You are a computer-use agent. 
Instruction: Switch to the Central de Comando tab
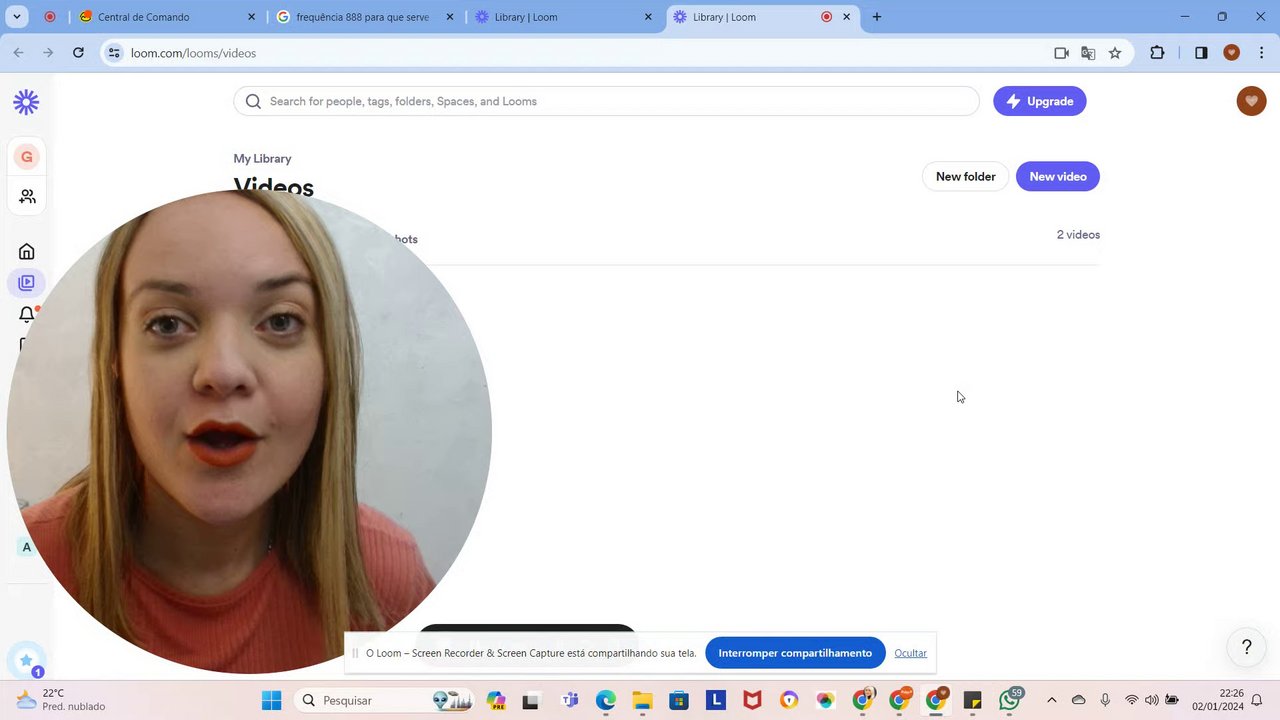coord(169,17)
